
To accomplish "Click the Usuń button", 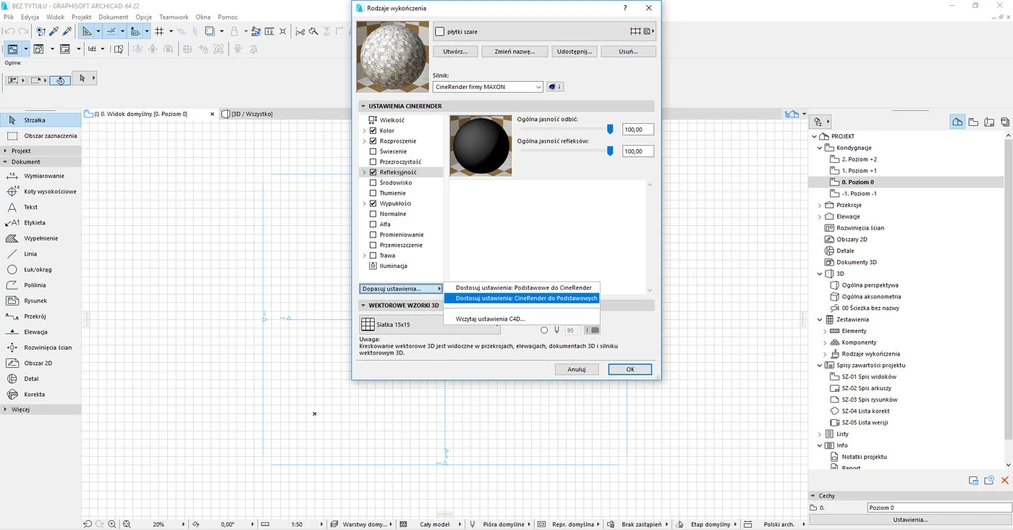I will [628, 52].
